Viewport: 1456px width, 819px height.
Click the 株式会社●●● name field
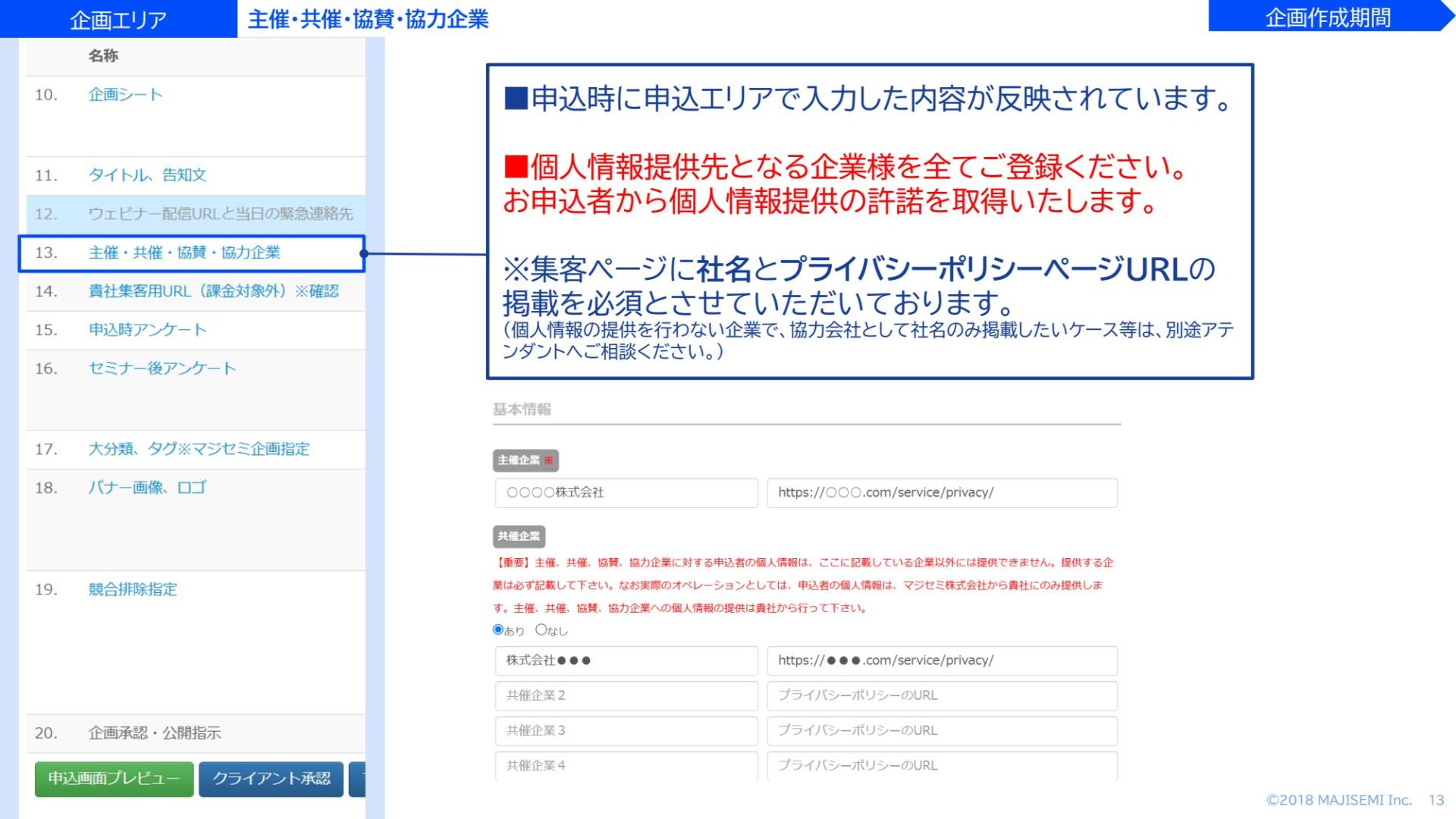[626, 661]
